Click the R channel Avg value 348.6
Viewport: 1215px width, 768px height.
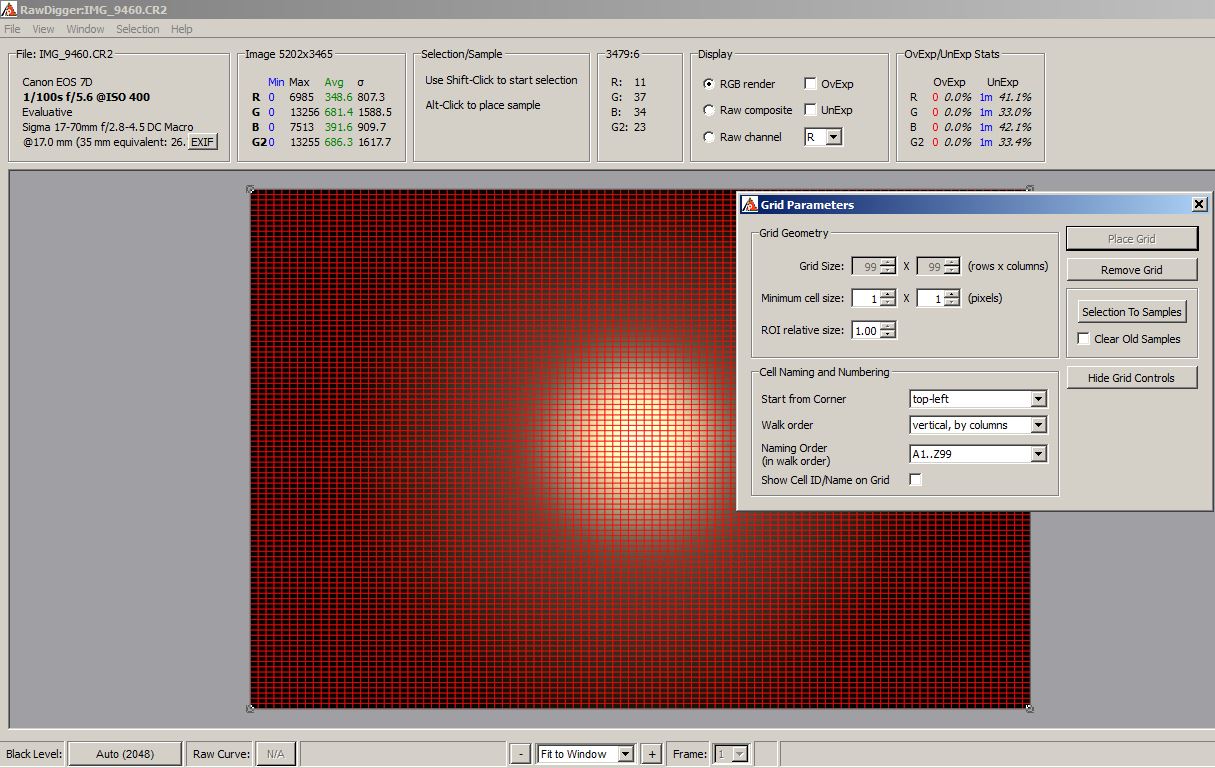pyautogui.click(x=339, y=97)
